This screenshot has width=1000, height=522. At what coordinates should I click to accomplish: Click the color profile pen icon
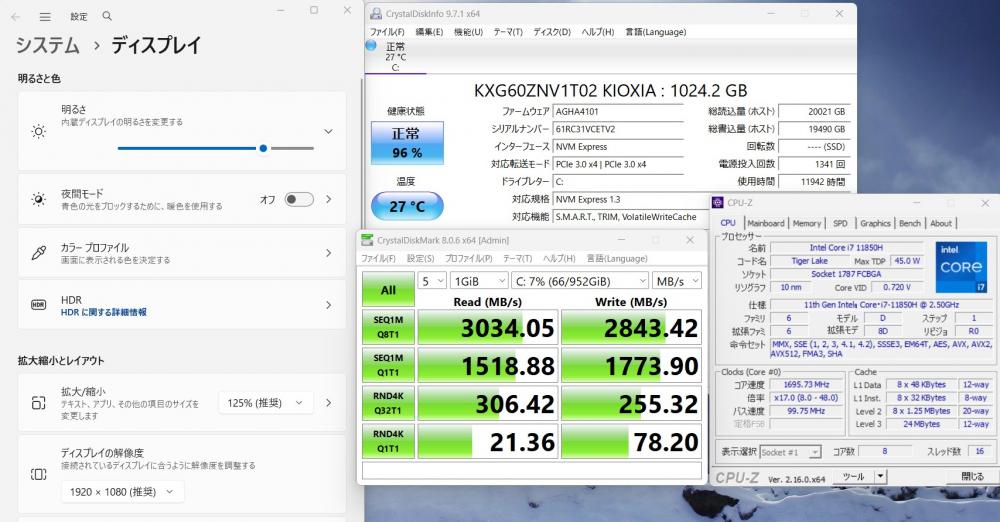coord(38,253)
